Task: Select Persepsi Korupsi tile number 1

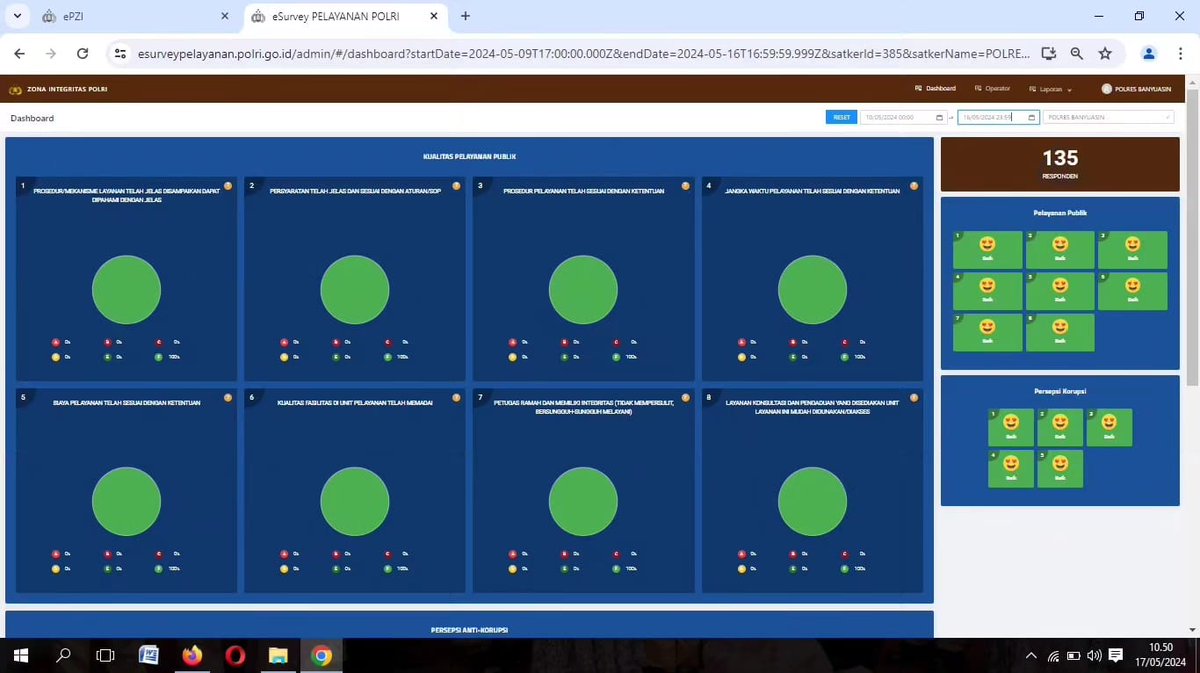Action: 1011,427
